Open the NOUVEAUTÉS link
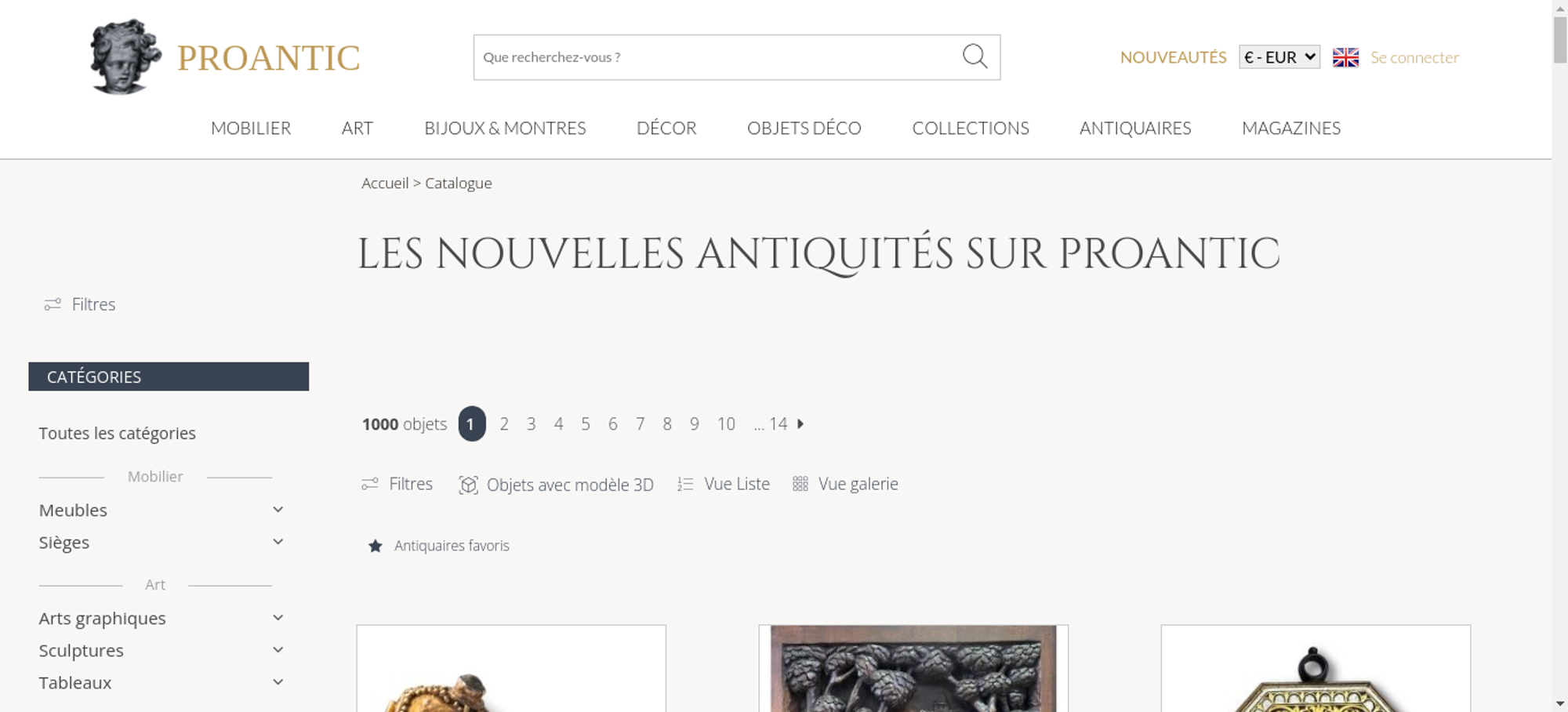This screenshot has width=1568, height=712. tap(1173, 57)
